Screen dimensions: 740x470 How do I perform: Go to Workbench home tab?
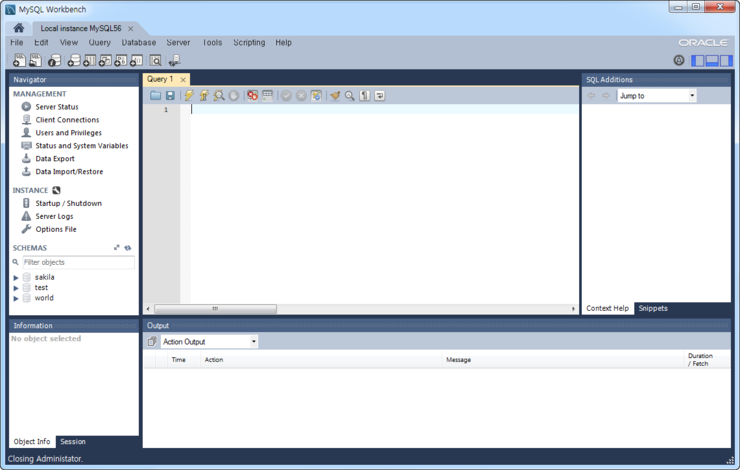point(19,28)
